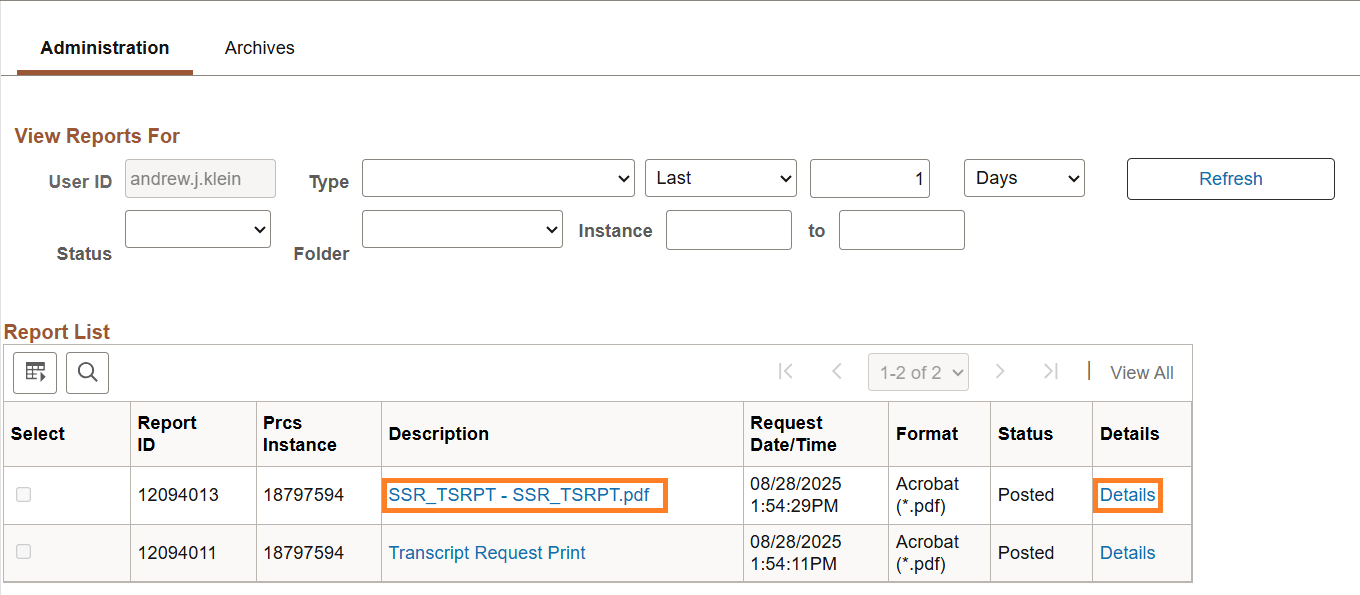Open the Transcript Request Print report
The width and height of the screenshot is (1360, 595).
tap(486, 552)
